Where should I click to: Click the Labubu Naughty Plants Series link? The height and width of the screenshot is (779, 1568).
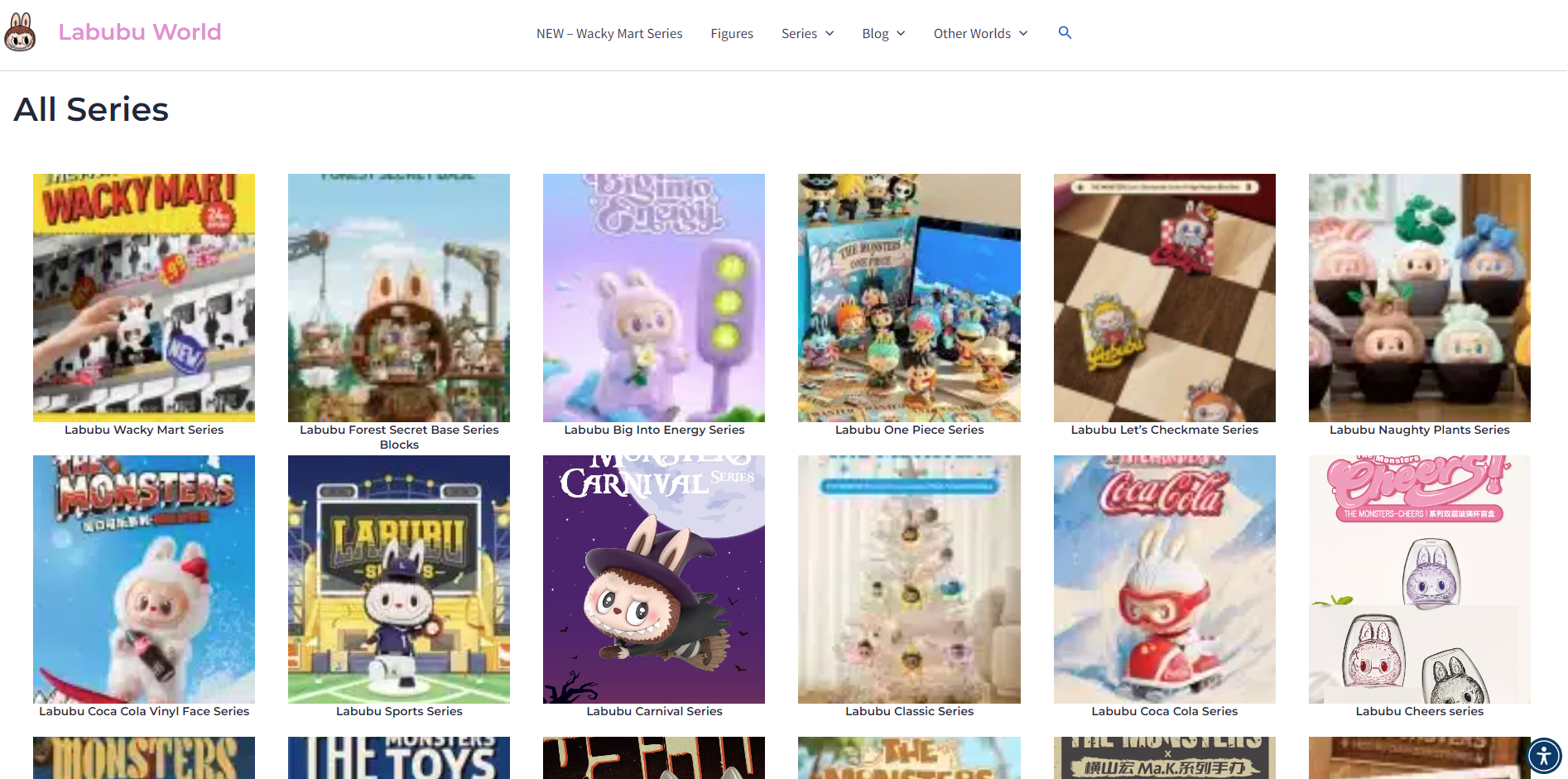point(1419,430)
